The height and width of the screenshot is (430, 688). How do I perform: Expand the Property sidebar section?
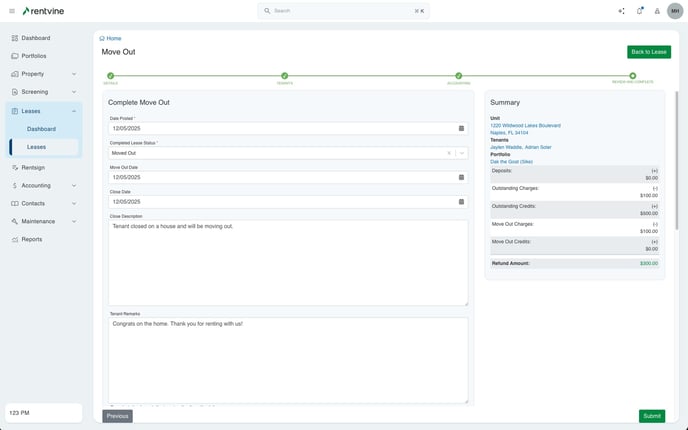point(74,74)
